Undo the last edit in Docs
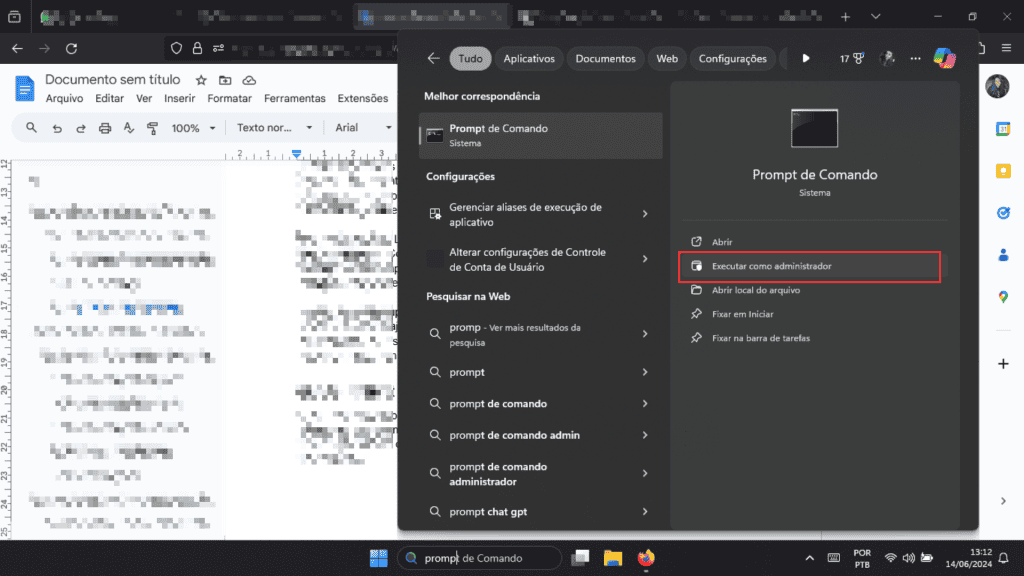This screenshot has width=1024, height=576. point(57,128)
